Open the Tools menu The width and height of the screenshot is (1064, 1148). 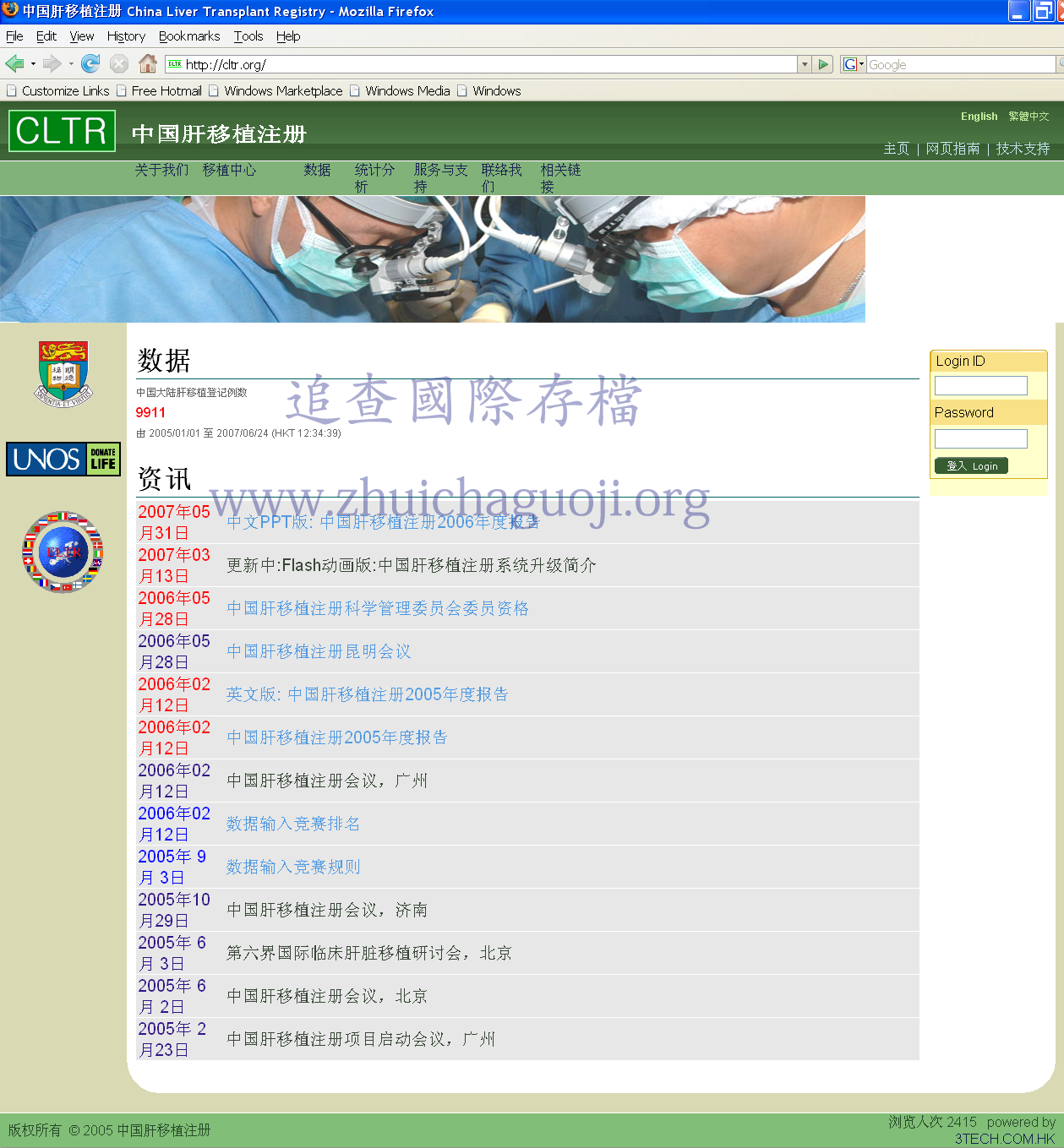tap(248, 36)
